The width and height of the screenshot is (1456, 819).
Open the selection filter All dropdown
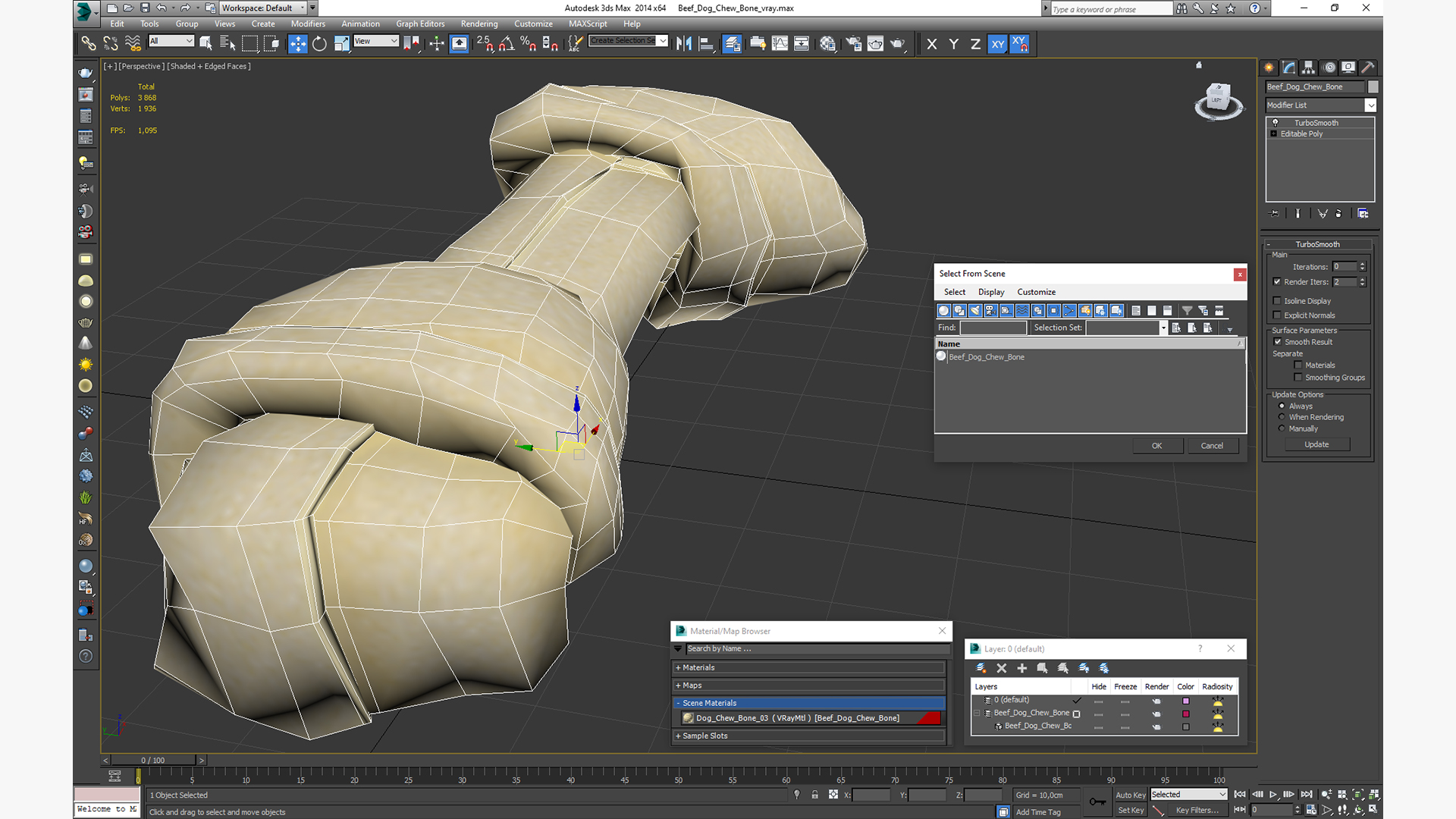point(171,41)
